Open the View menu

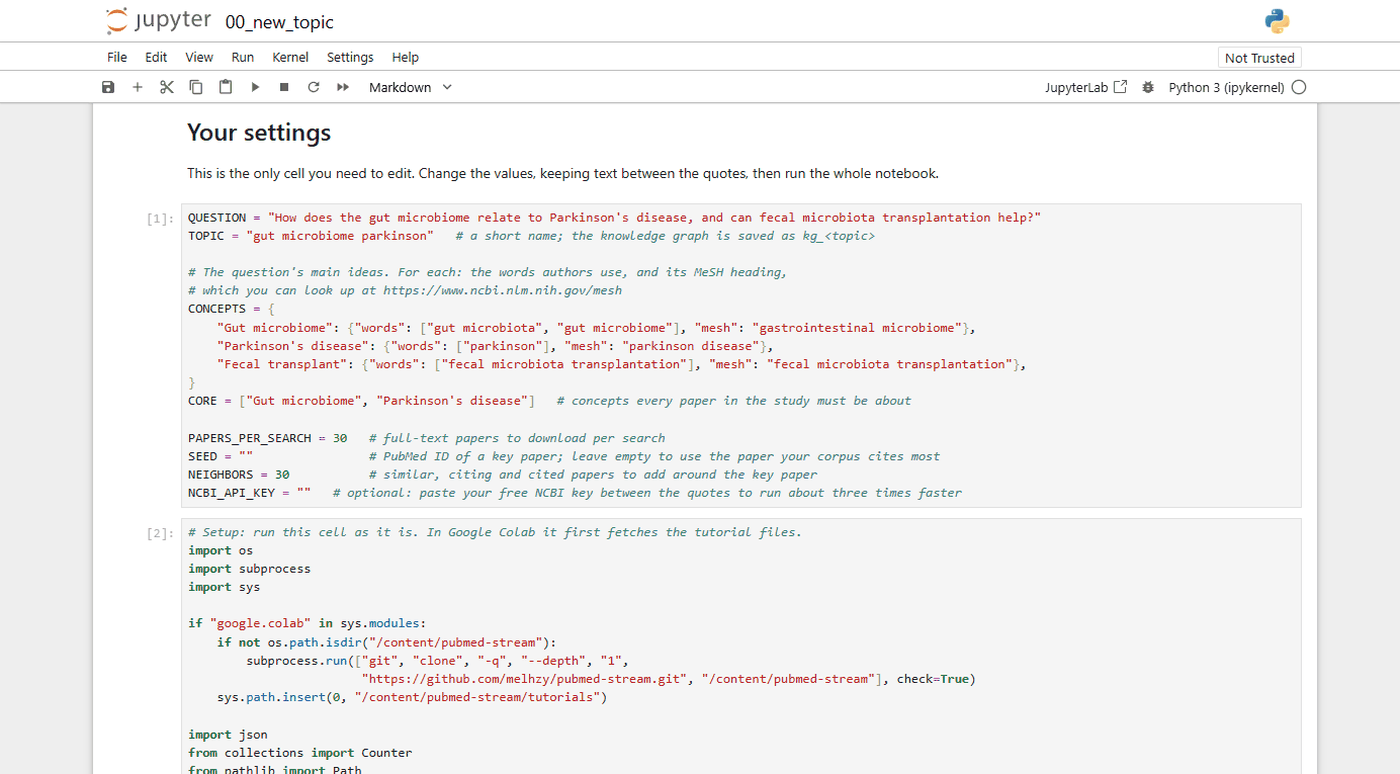(199, 57)
